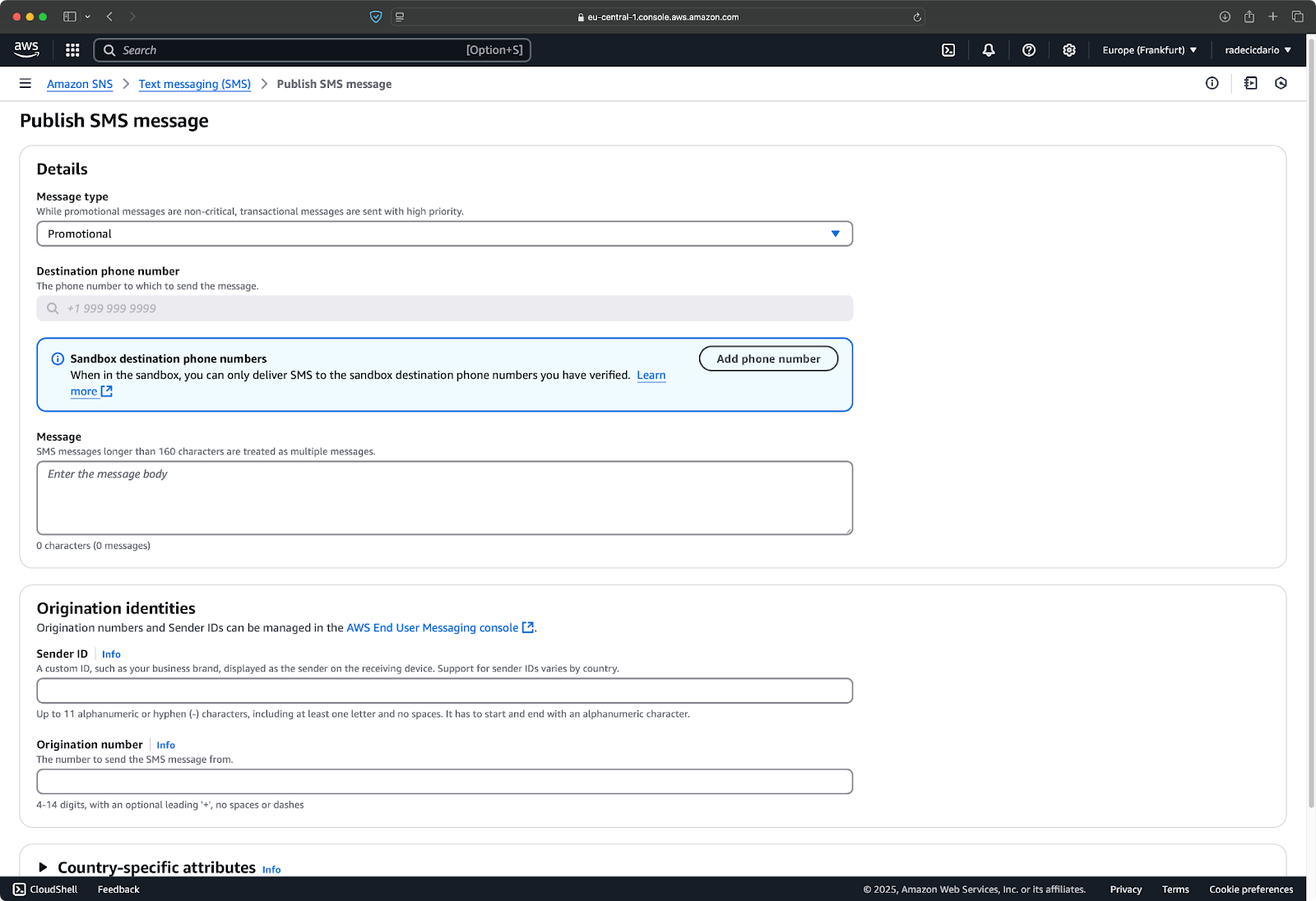The width and height of the screenshot is (1316, 901).
Task: Click Feedback in the footer
Action: pos(118,889)
